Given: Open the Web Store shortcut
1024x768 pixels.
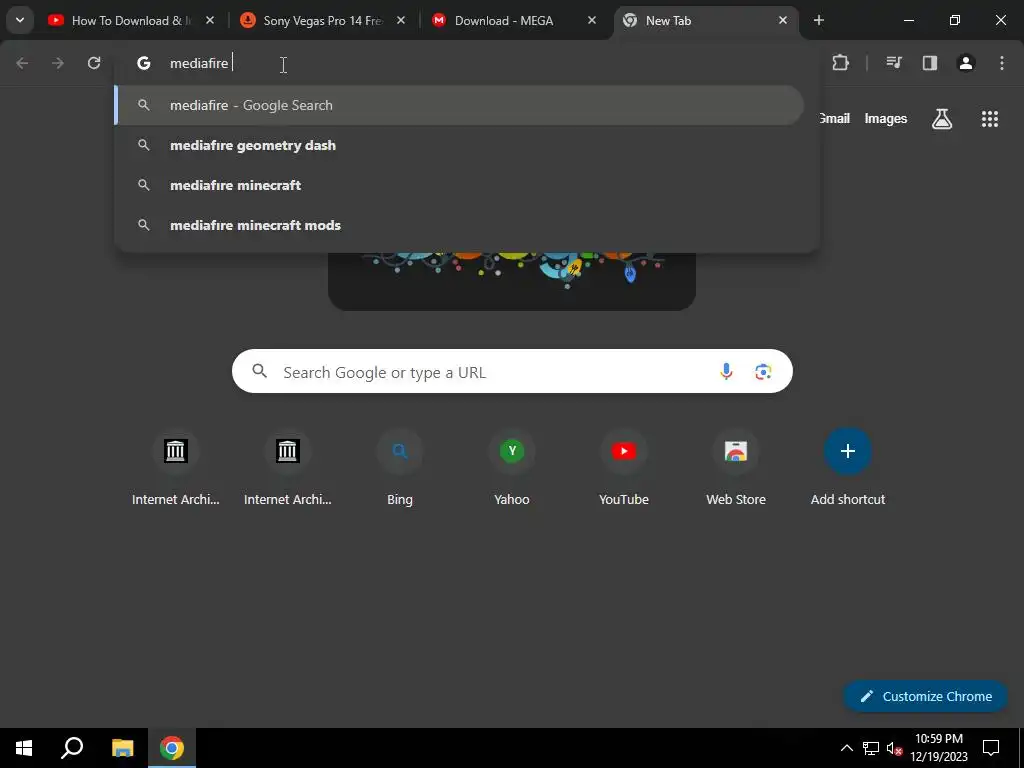Looking at the screenshot, I should tap(736, 468).
